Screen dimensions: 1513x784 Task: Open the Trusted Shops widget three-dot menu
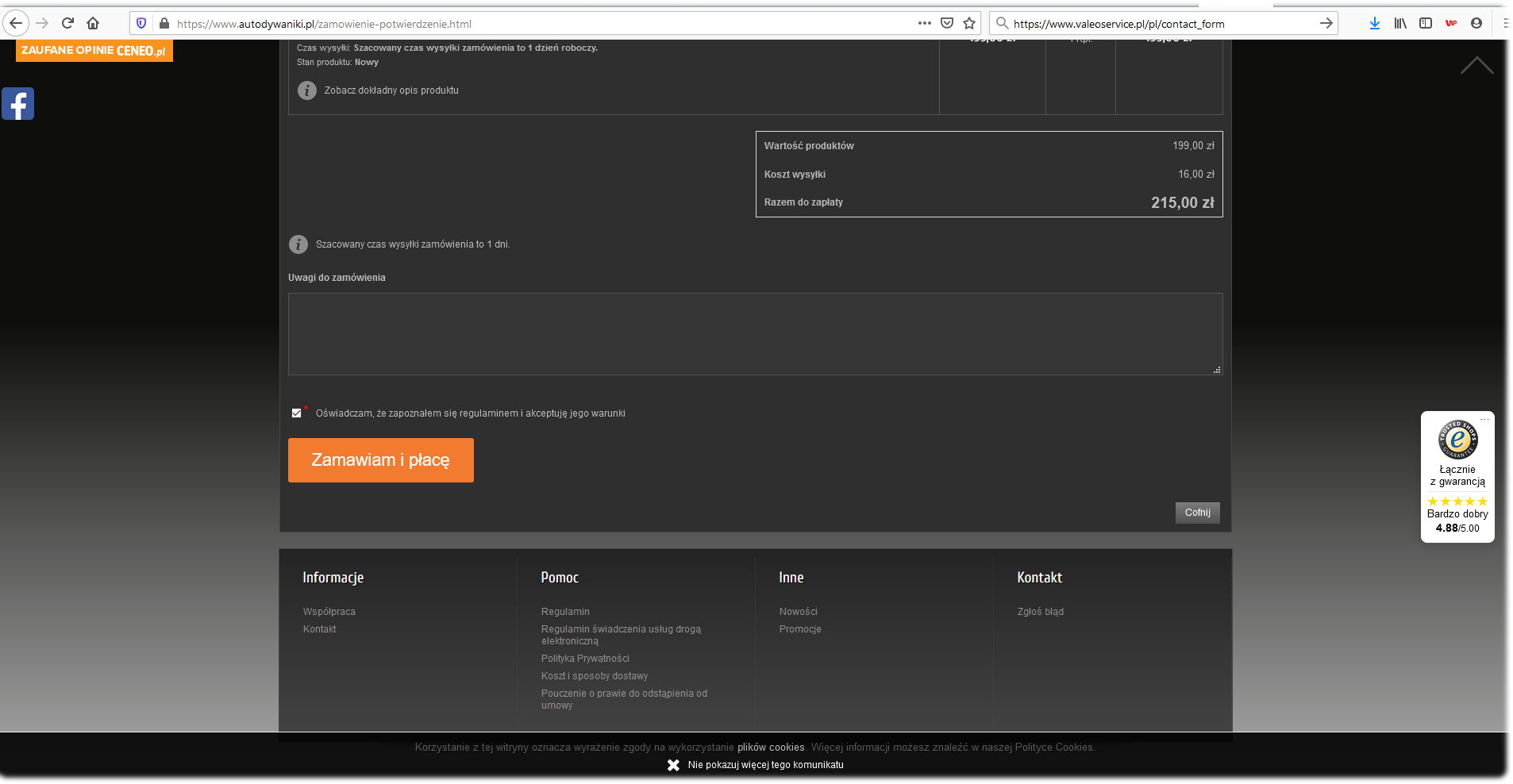[1484, 420]
